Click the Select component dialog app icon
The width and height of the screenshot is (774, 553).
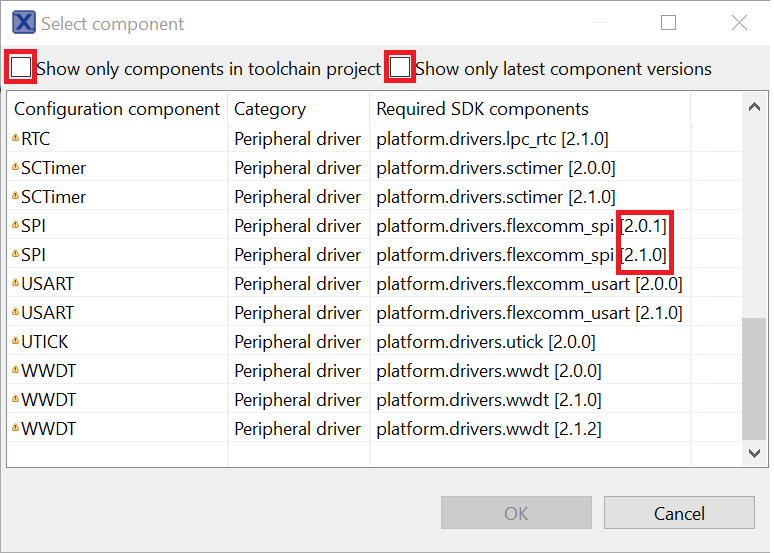(x=23, y=22)
